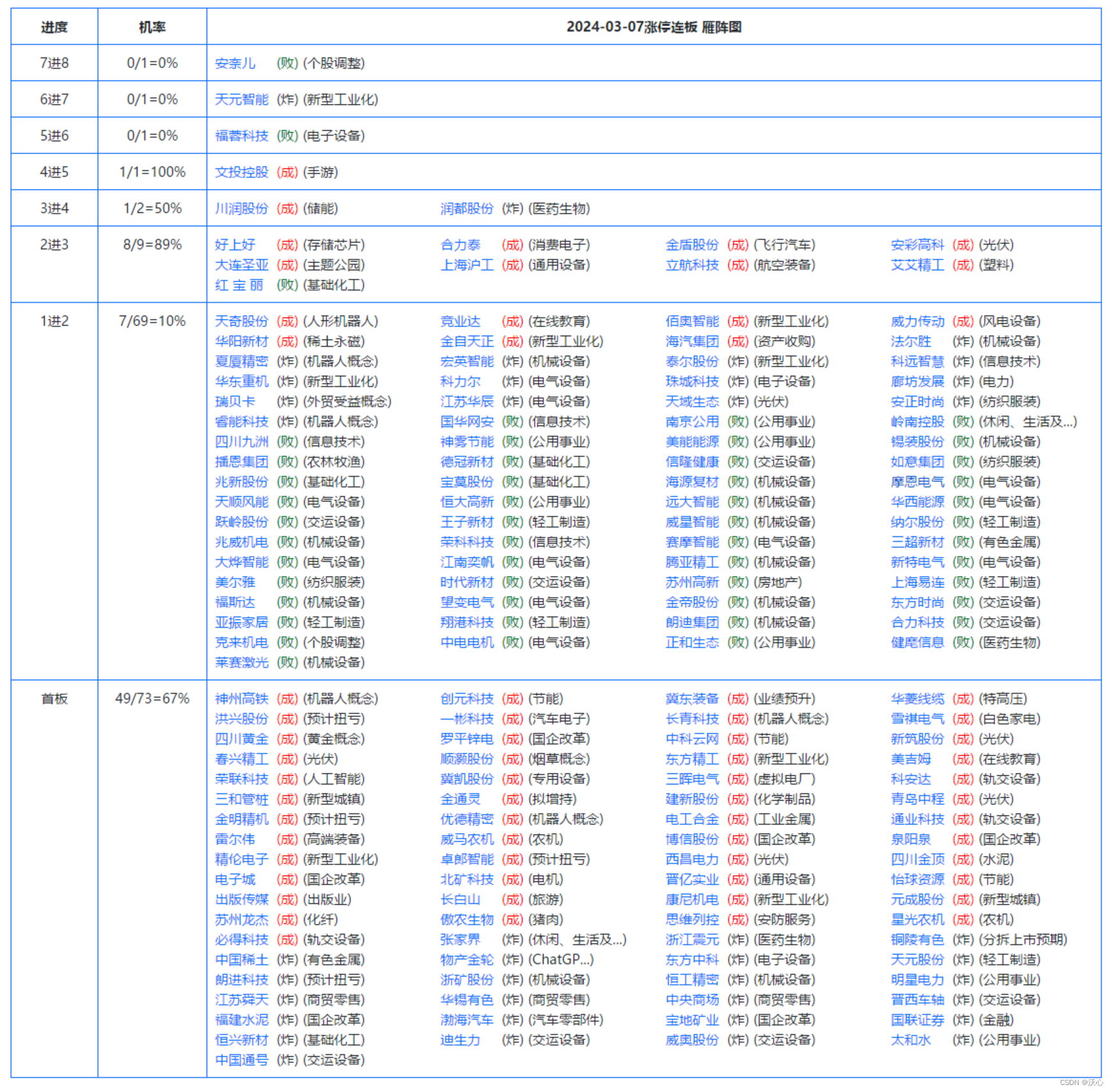This screenshot has width=1113, height=1092.
Task: Click 大连圣亚 theme park stock
Action: coord(241,265)
